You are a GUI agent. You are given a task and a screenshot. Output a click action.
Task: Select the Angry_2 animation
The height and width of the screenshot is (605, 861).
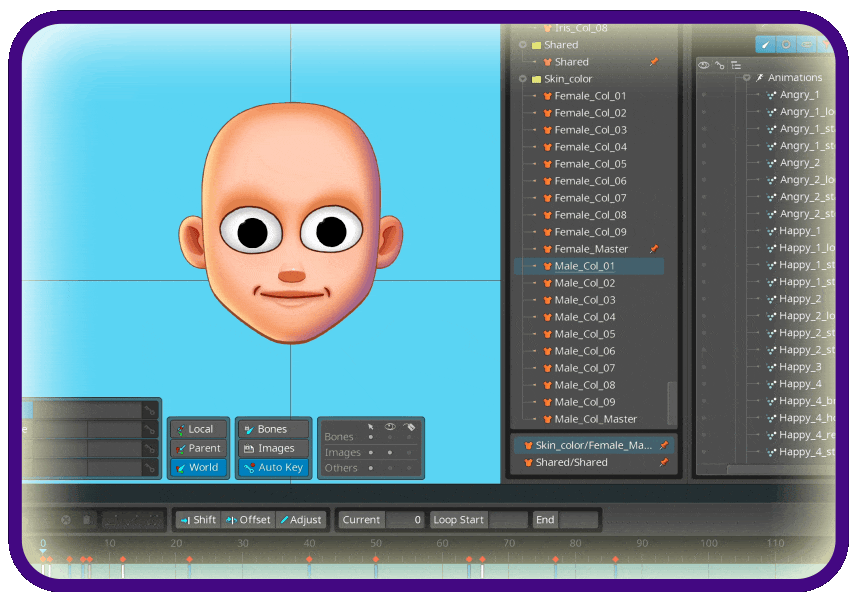pos(799,163)
